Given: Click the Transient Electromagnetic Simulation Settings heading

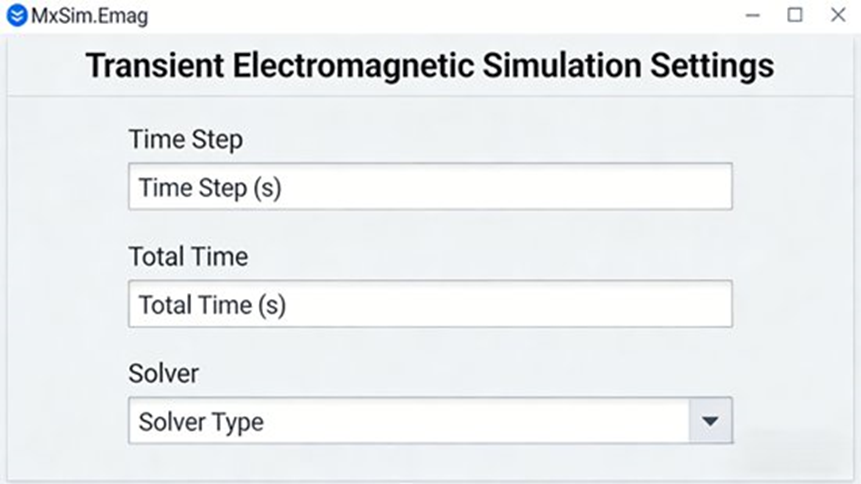Looking at the screenshot, I should (x=430, y=66).
